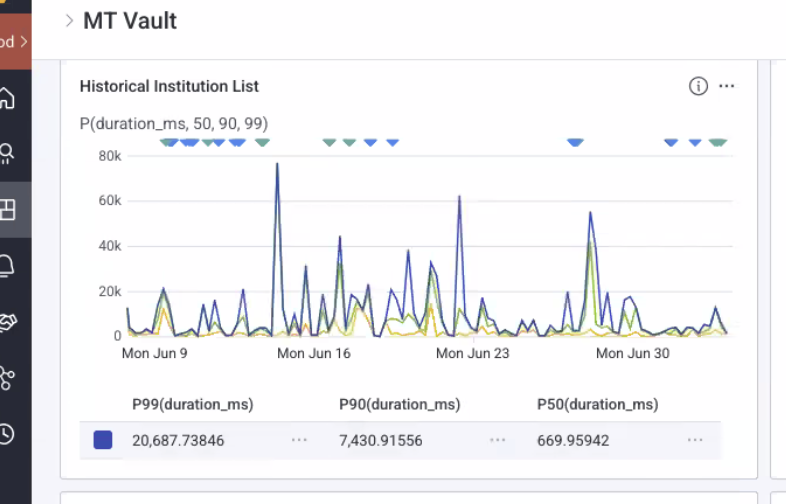Click the MT Vault board title

(x=130, y=20)
